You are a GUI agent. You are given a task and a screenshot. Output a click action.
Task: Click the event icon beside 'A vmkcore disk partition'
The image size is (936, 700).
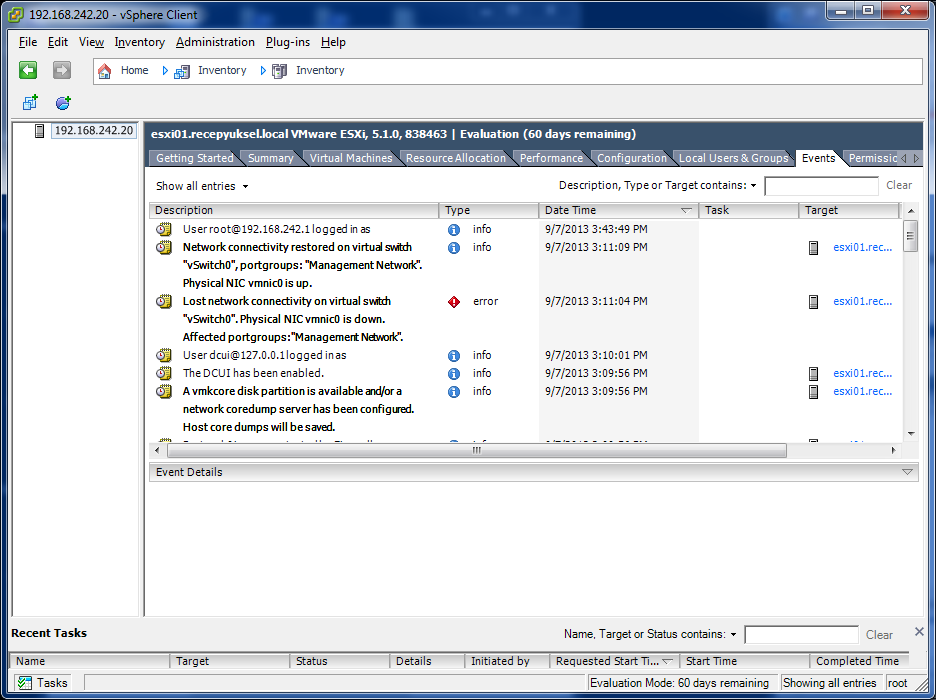point(164,391)
